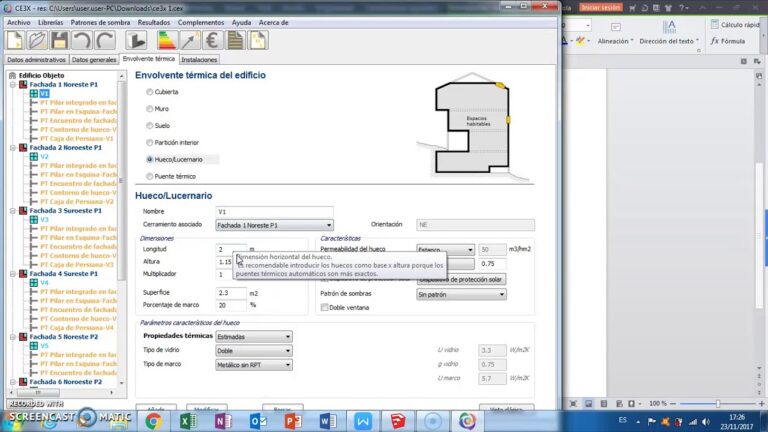
Task: Select the Puente térmico radio button
Action: 151,176
